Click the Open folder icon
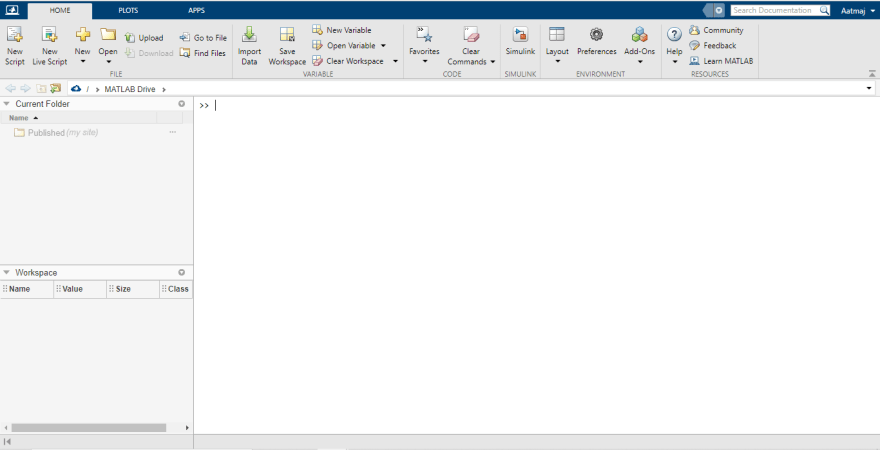880x450 pixels. (x=108, y=35)
